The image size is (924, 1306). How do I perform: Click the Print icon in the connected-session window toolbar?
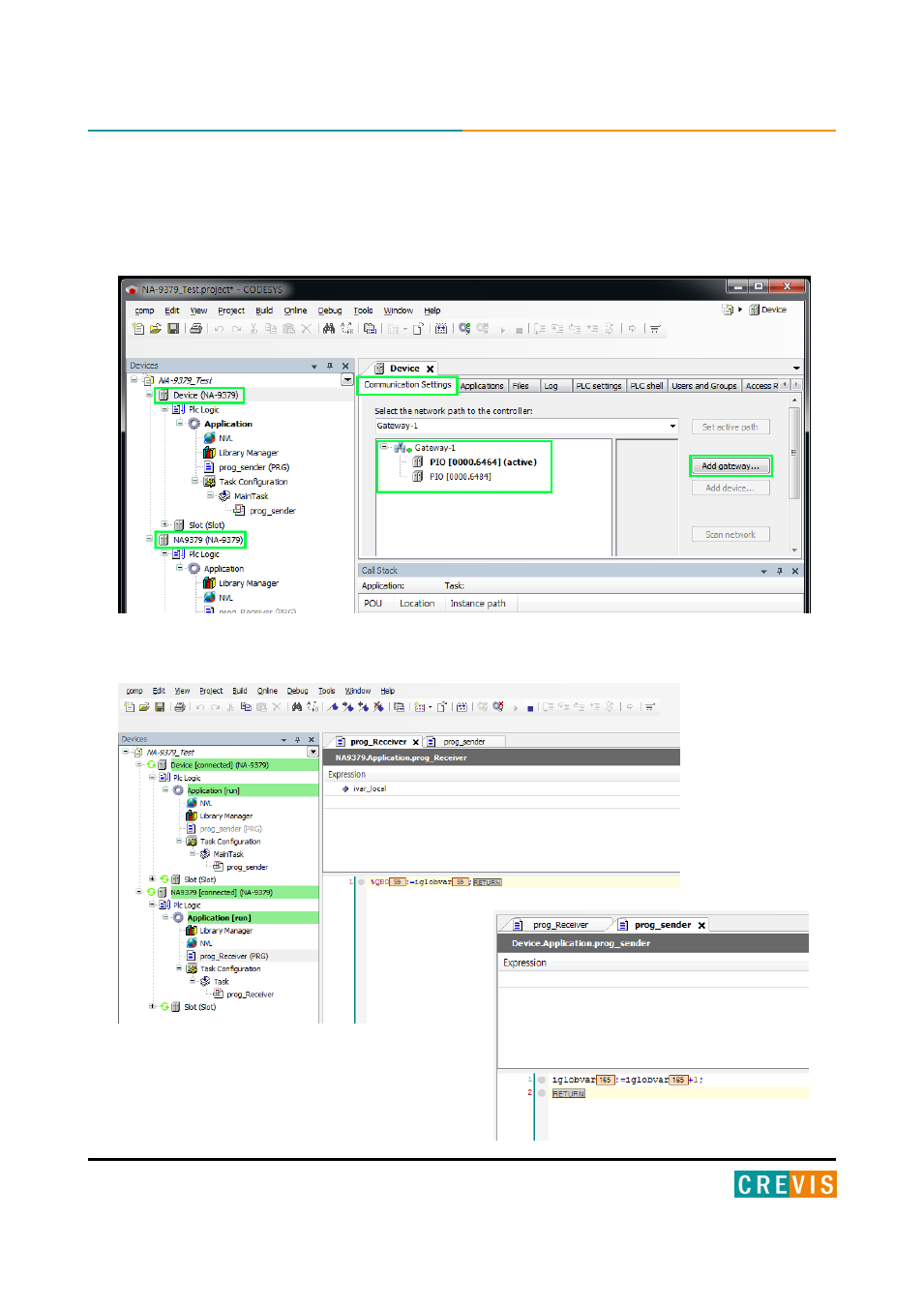click(179, 707)
